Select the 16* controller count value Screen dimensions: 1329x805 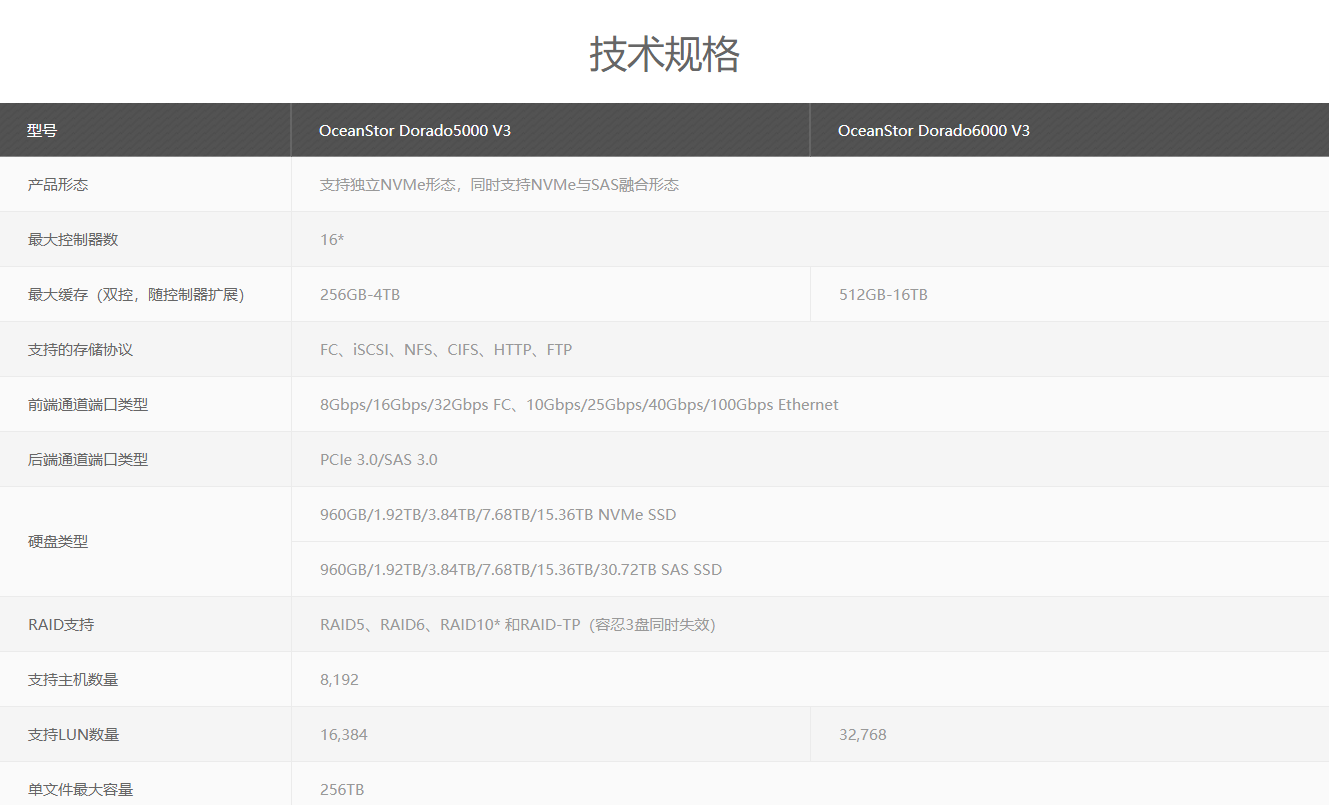[x=332, y=240]
